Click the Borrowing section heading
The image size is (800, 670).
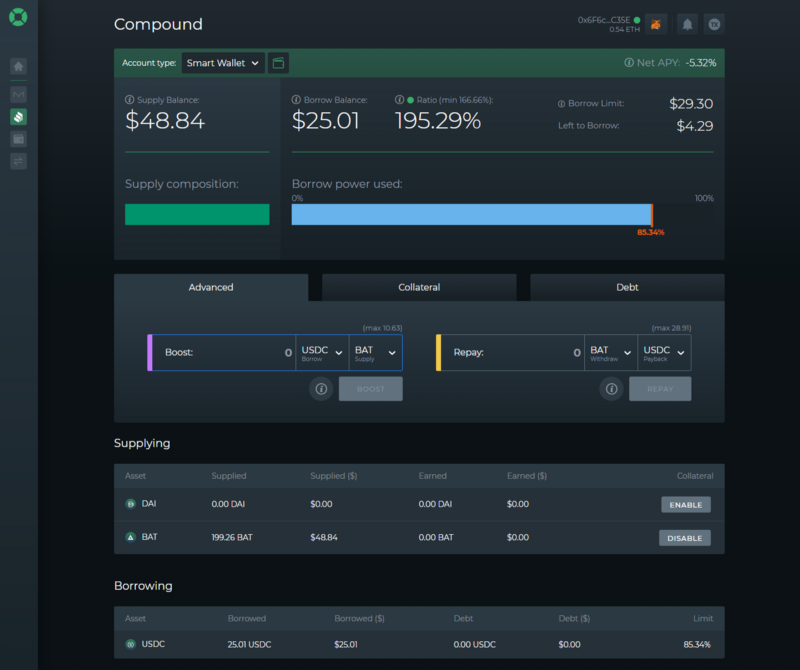pyautogui.click(x=143, y=586)
